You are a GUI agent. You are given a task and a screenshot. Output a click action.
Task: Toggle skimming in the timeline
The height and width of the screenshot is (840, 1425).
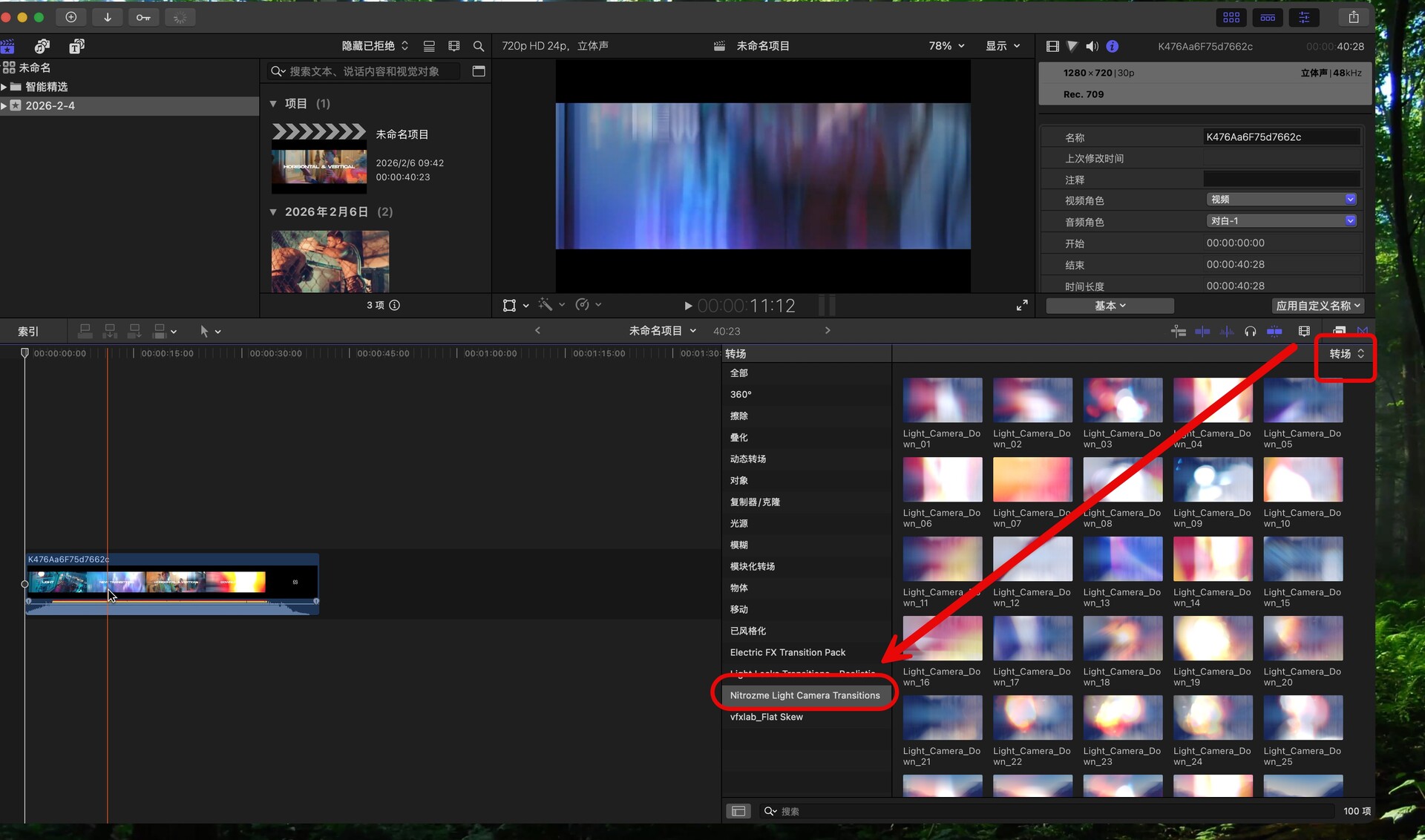(x=1202, y=331)
